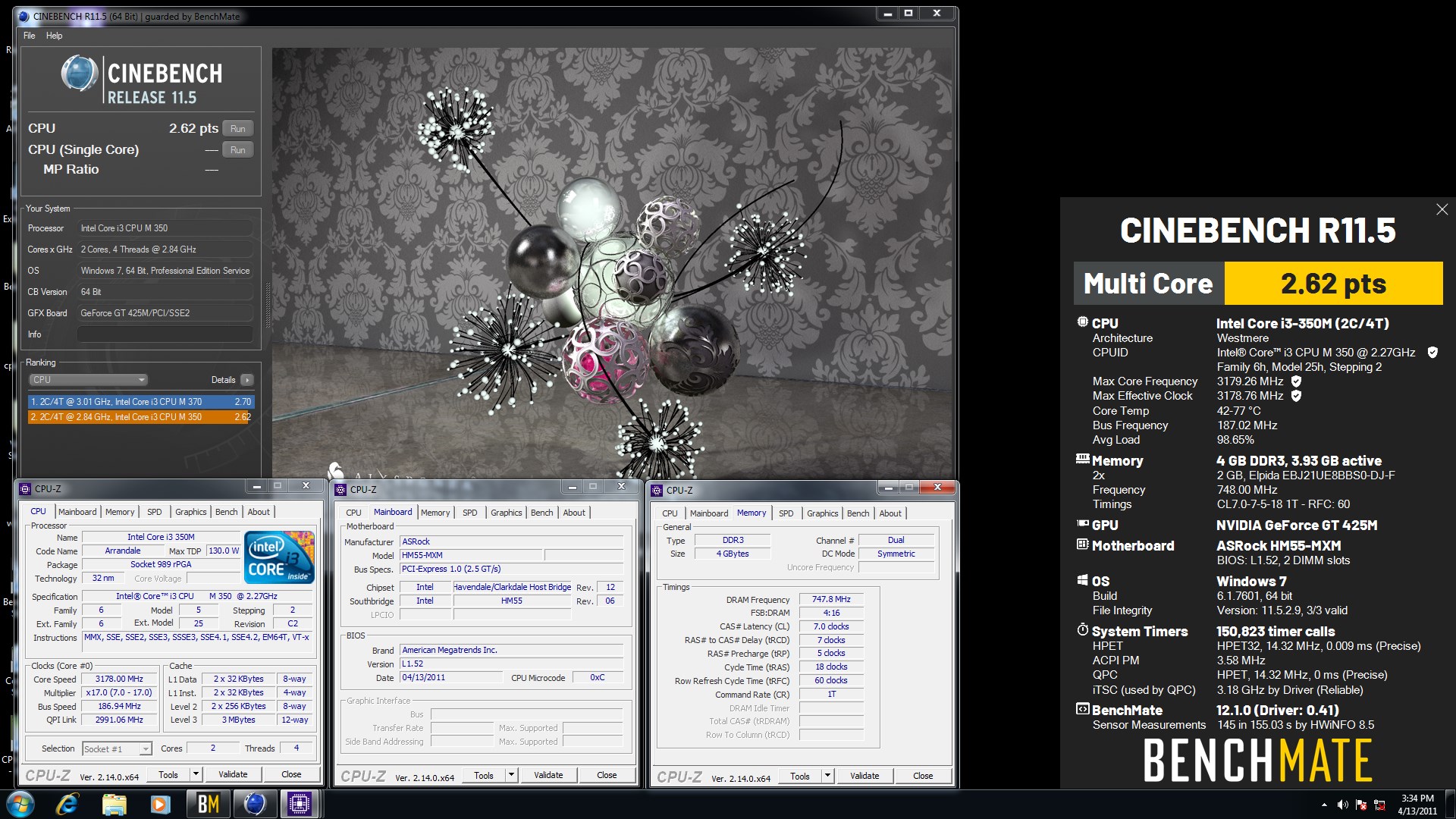This screenshot has height=819, width=1456.
Task: Click the shield beside Max Effective Clock
Action: pos(1296,395)
